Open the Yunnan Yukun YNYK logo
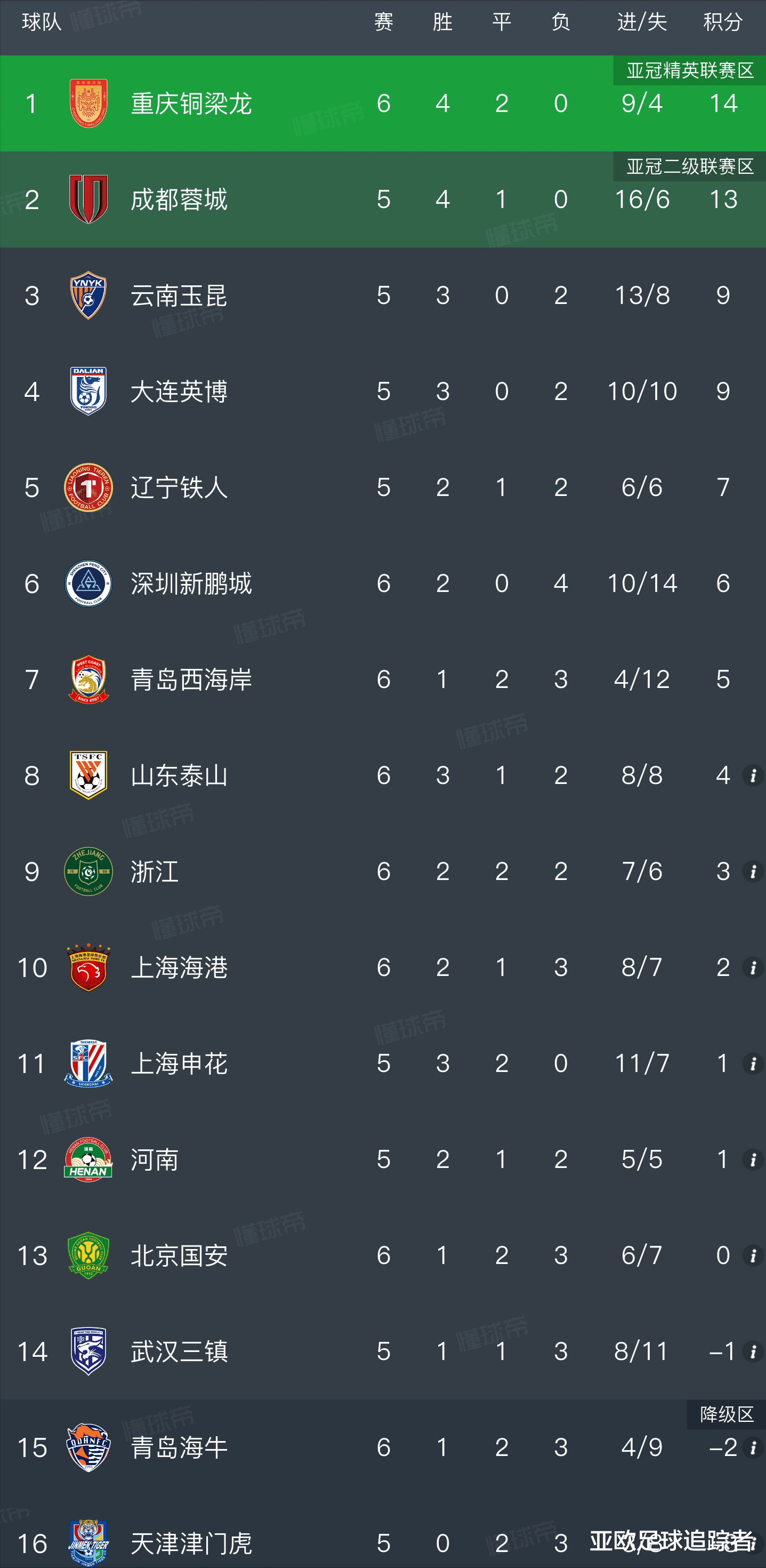The width and height of the screenshot is (766, 1568). tap(88, 295)
